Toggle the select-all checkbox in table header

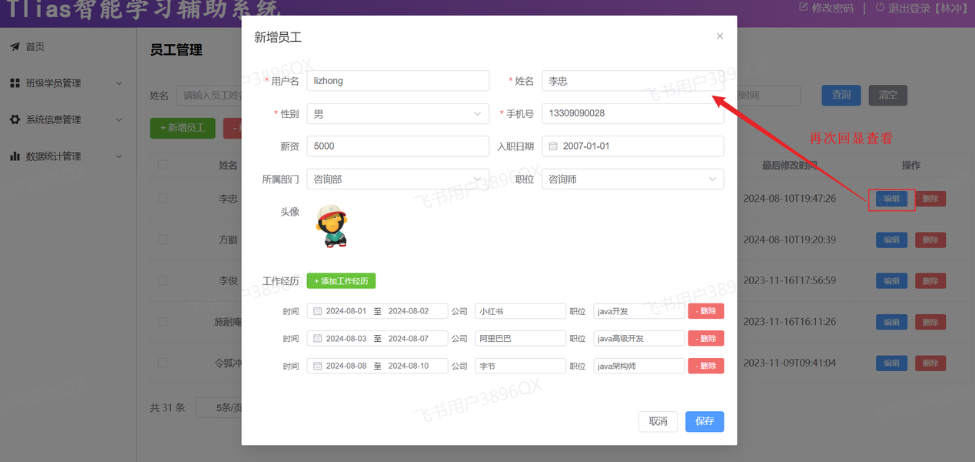point(162,165)
